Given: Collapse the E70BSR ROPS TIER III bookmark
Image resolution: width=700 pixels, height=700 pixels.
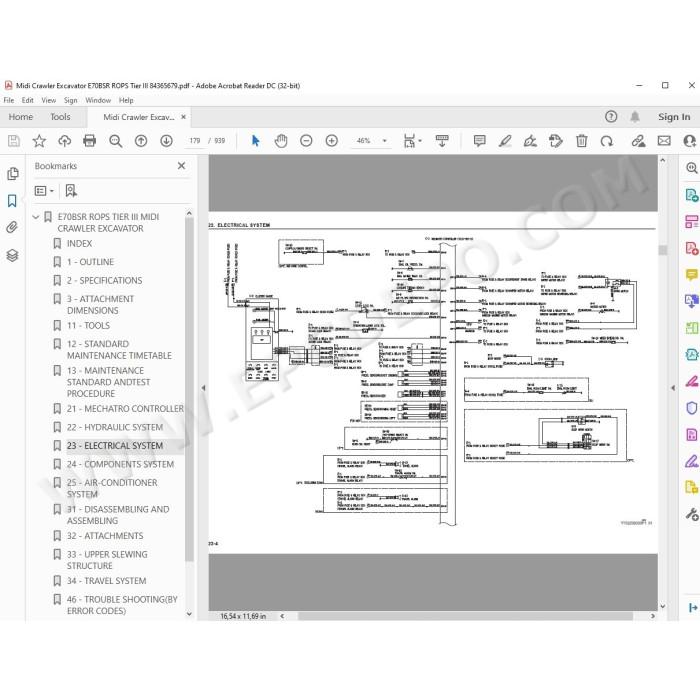Looking at the screenshot, I should tap(36, 217).
